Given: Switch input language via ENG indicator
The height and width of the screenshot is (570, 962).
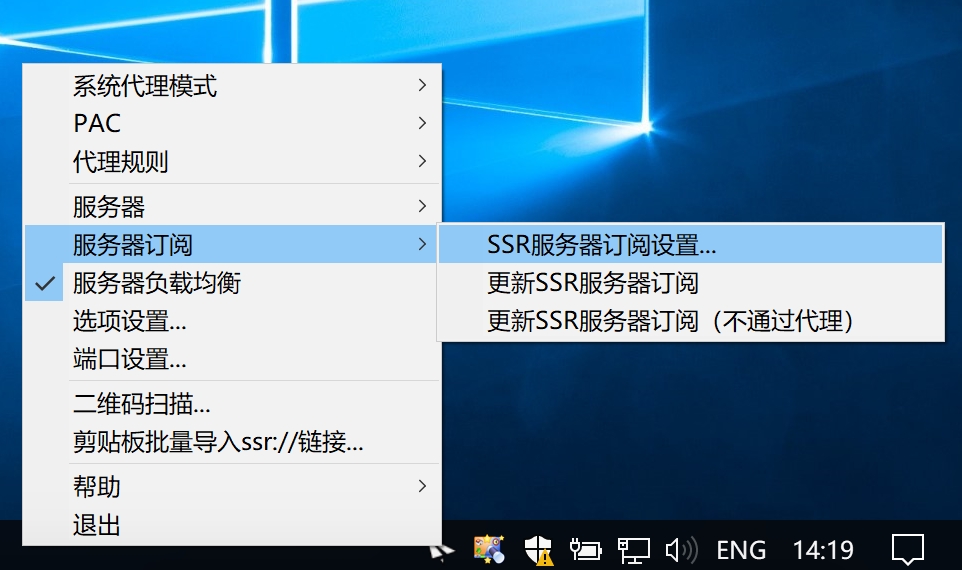Looking at the screenshot, I should click(x=741, y=549).
